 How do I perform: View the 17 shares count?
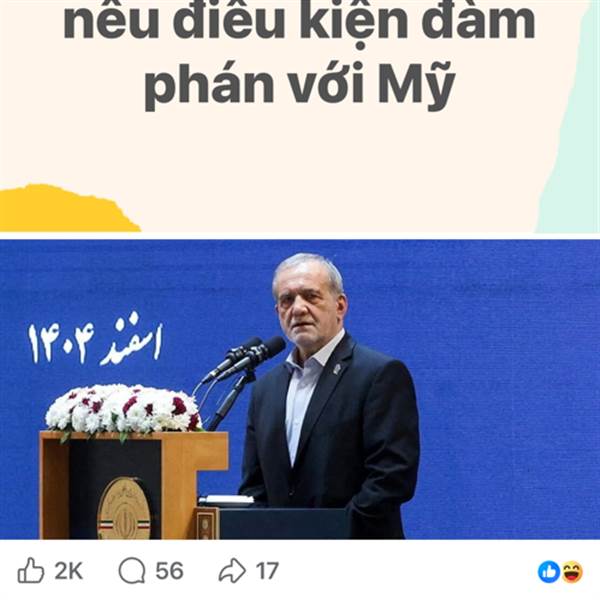coord(267,571)
